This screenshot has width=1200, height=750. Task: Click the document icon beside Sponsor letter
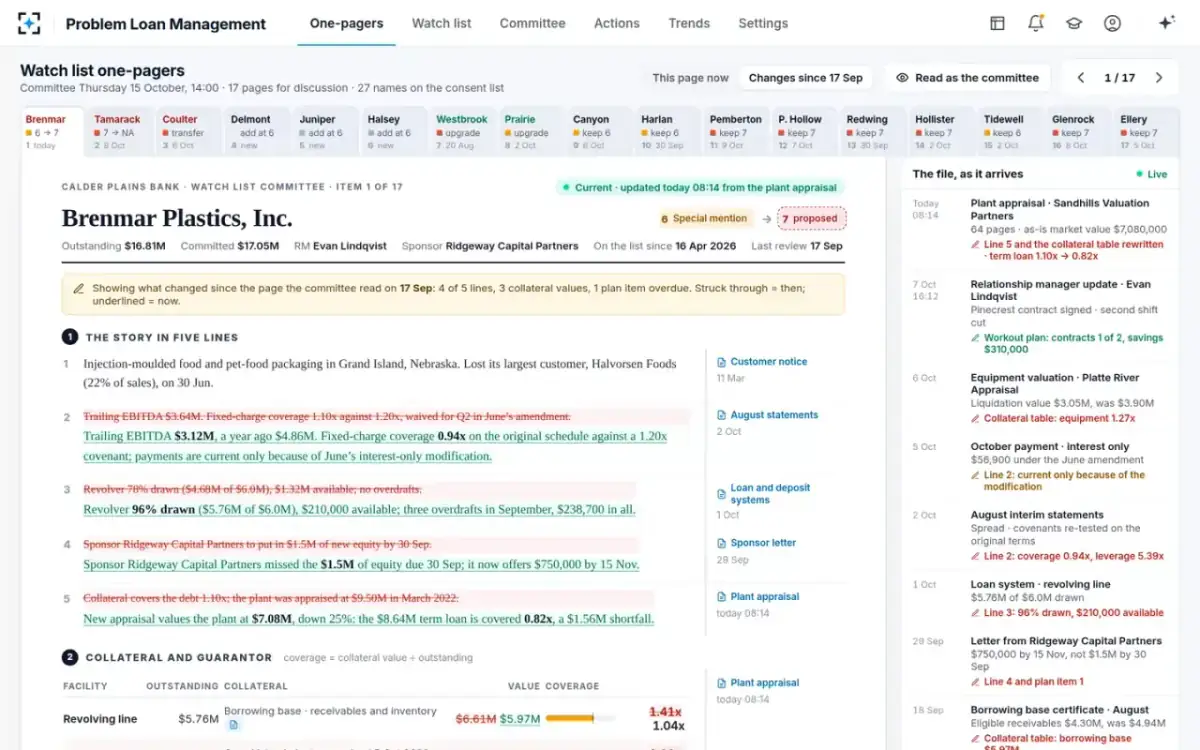click(x=722, y=543)
